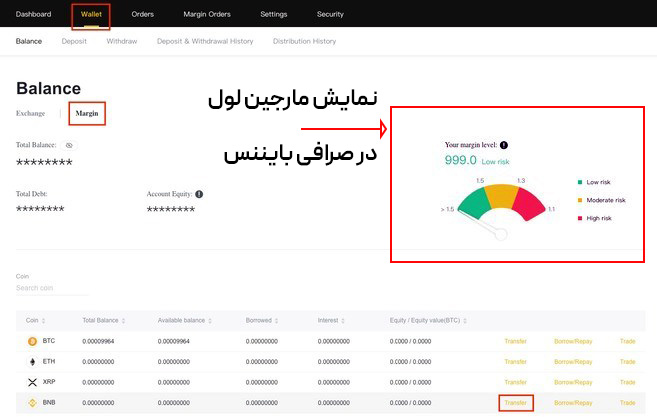This screenshot has height=417, width=657.
Task: Switch to the Margin balance tab
Action: [x=87, y=113]
